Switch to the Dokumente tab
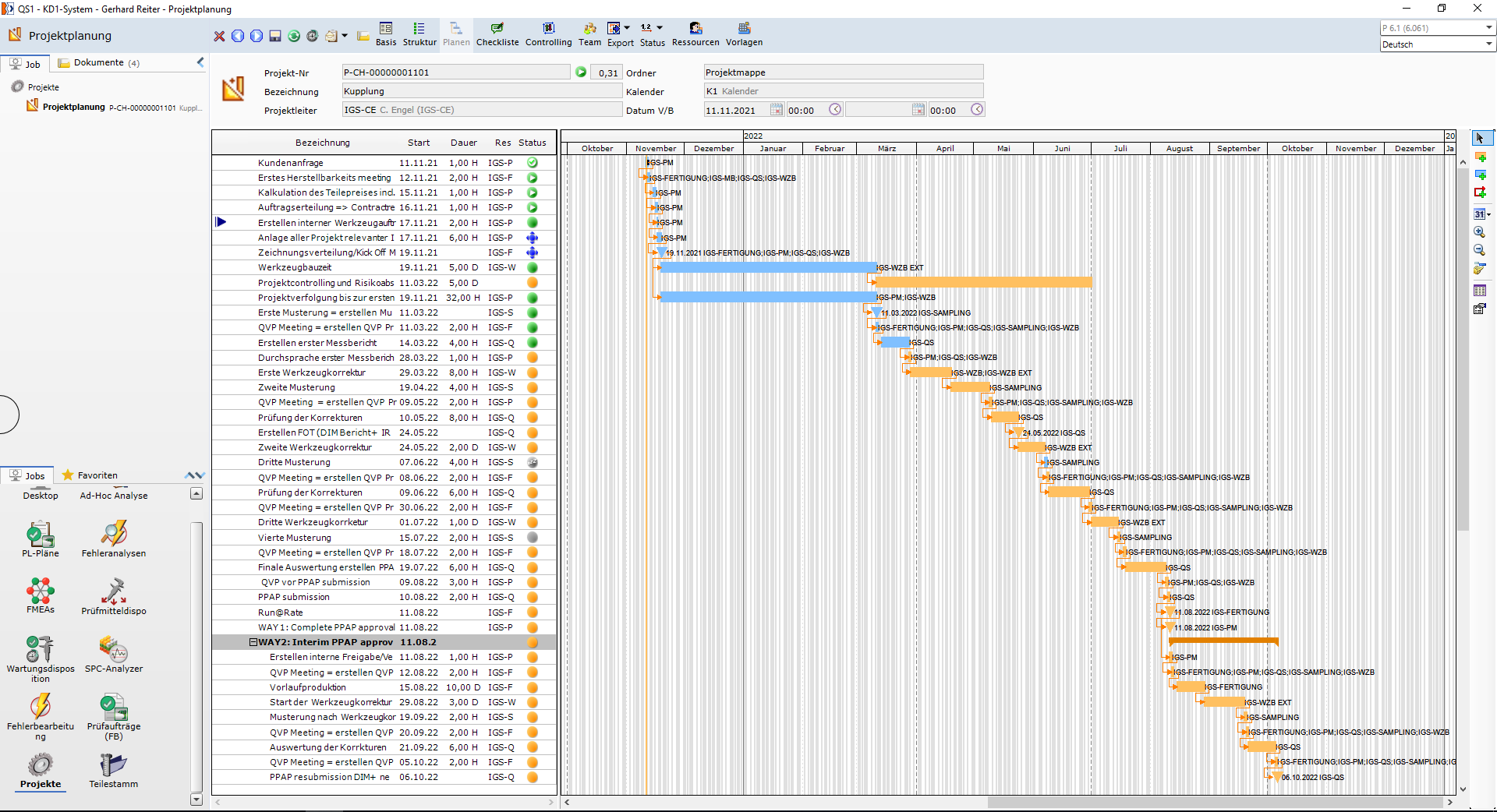This screenshot has height=812, width=1497. pyautogui.click(x=99, y=63)
